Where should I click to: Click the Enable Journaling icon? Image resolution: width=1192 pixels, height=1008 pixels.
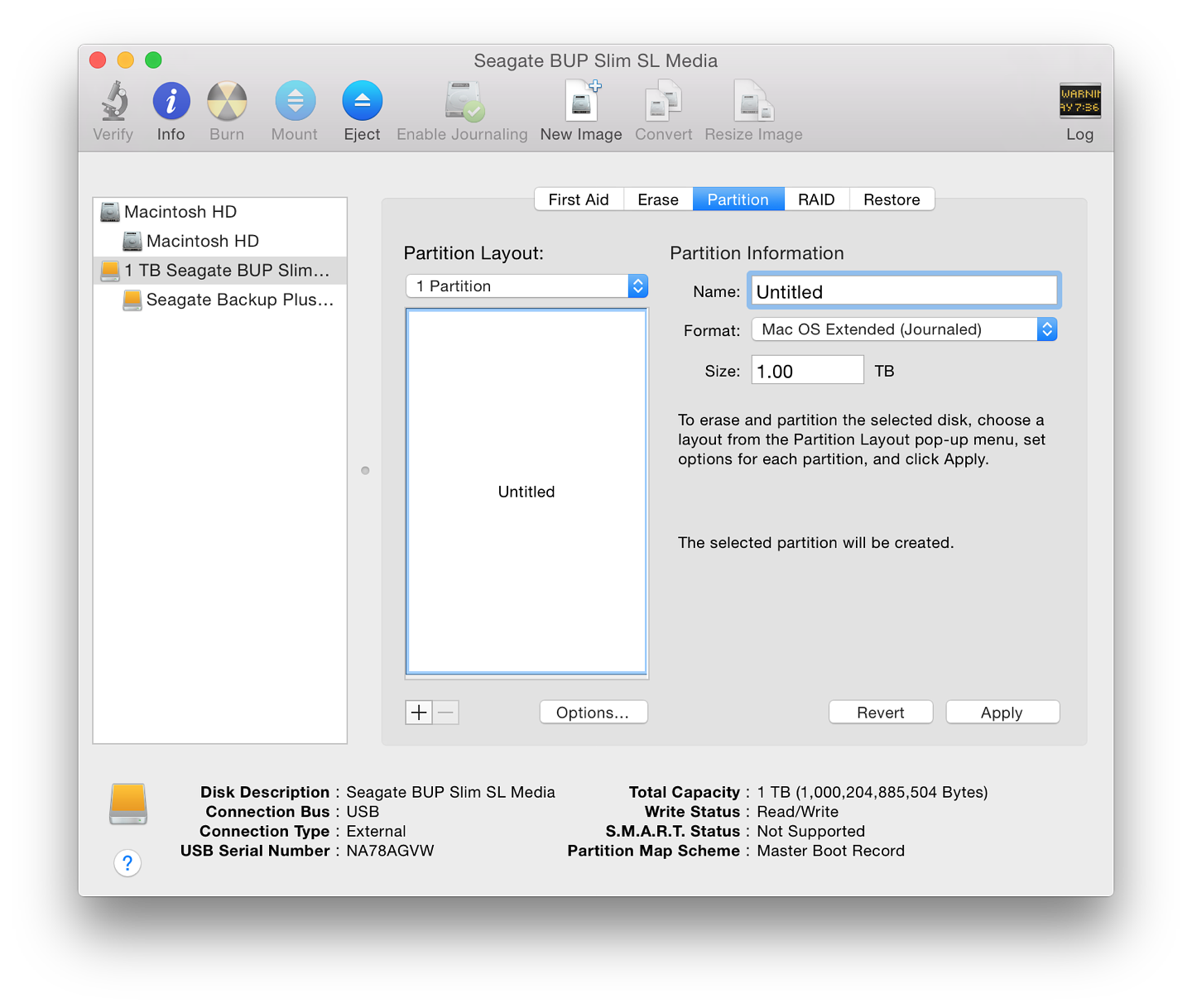tap(464, 101)
